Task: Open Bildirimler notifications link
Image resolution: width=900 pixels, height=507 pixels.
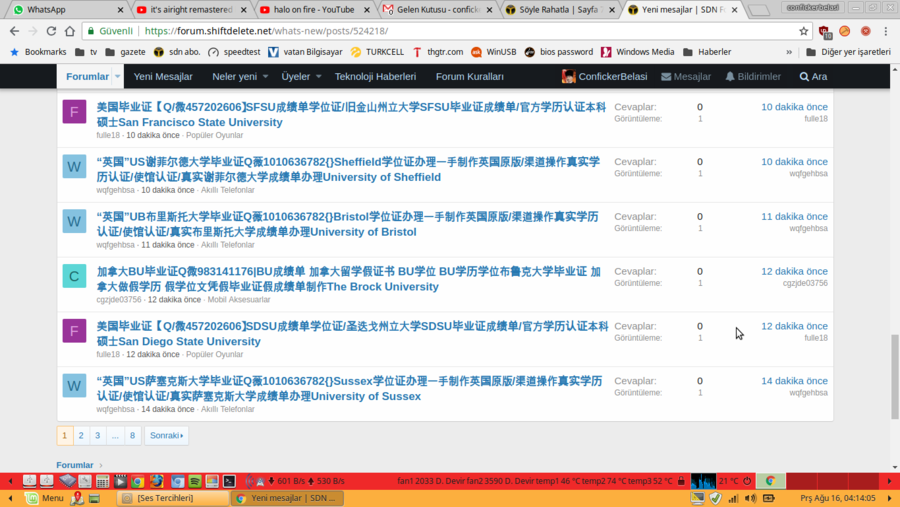Action: (753, 76)
